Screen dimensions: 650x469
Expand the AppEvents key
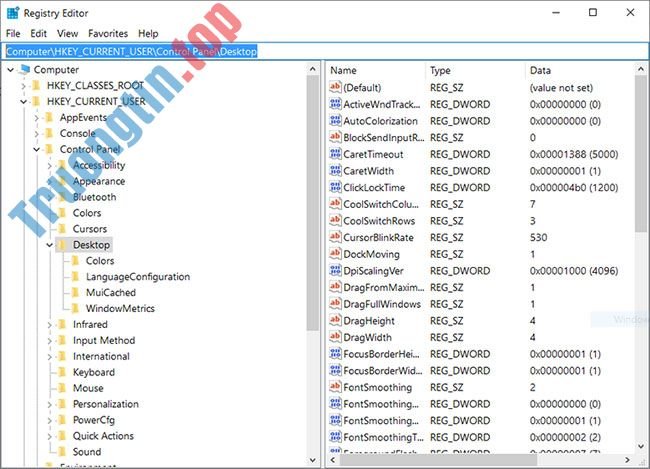36,118
